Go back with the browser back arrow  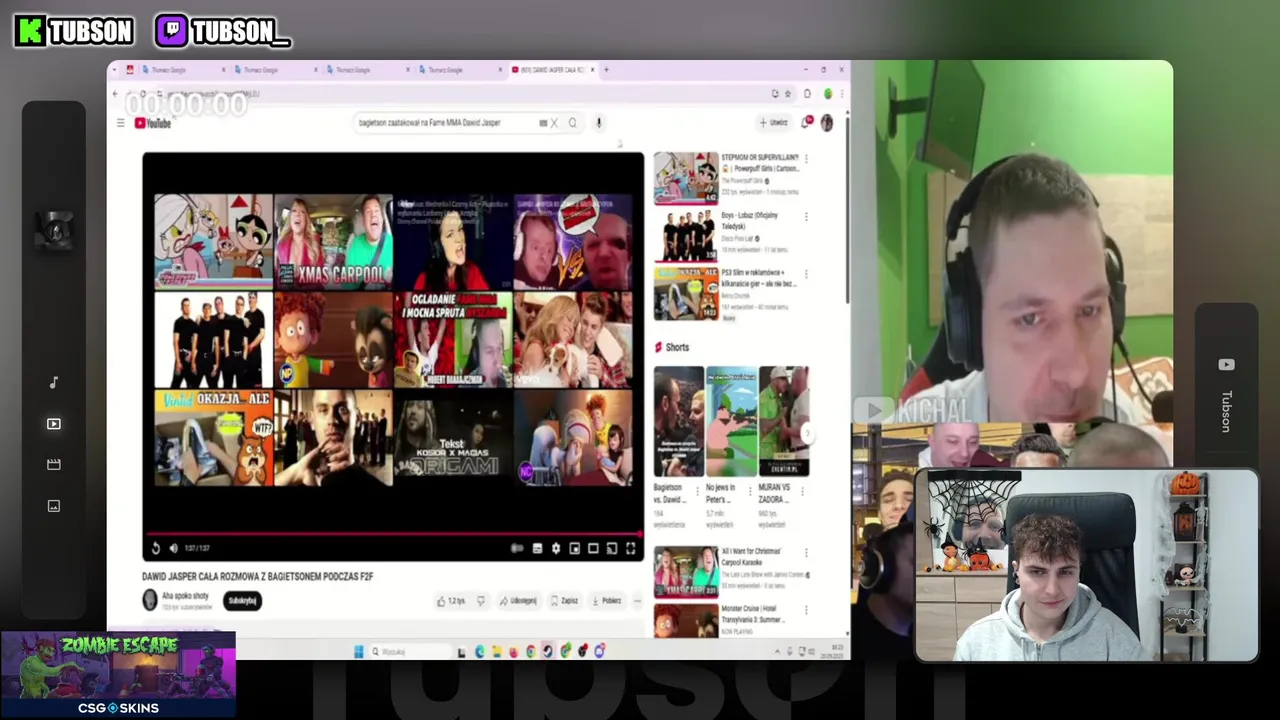point(116,94)
